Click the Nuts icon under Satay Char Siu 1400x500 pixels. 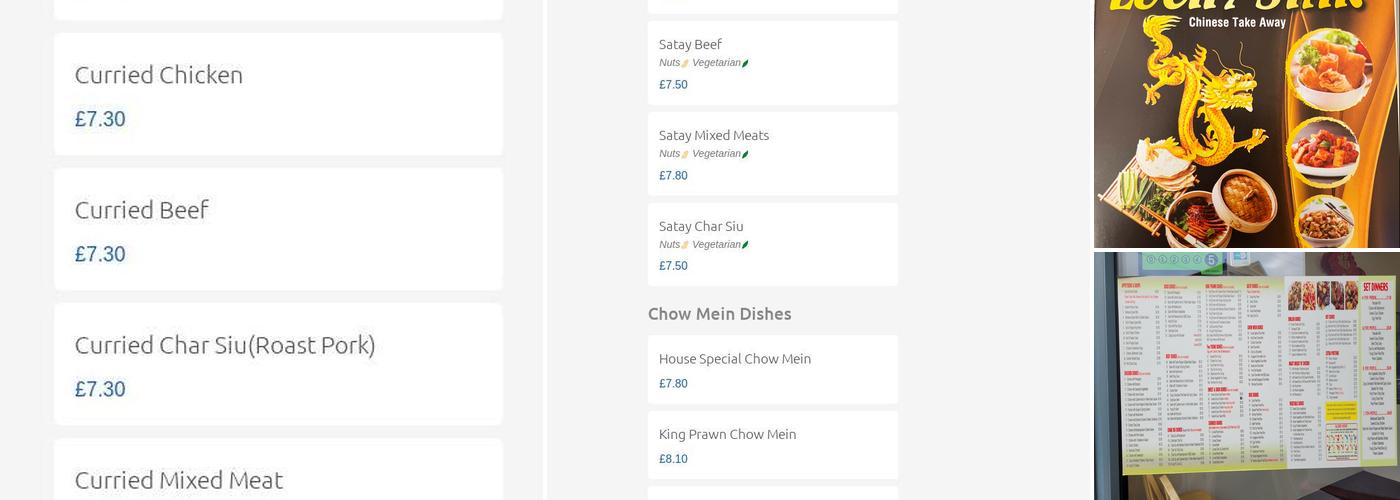click(x=685, y=245)
